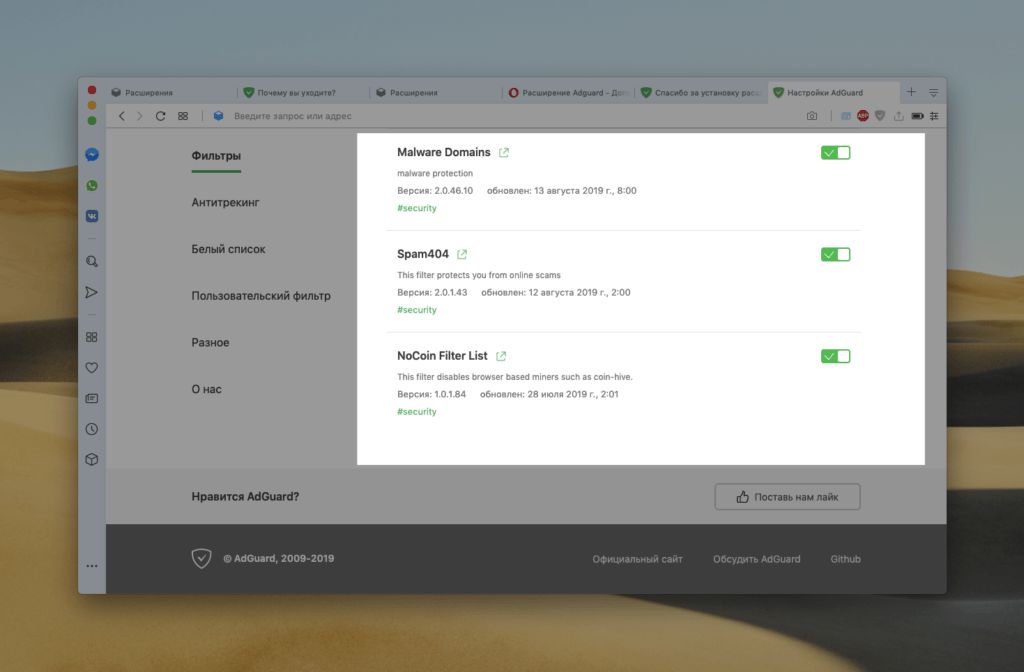
Task: Open the Github footer link
Action: (845, 559)
